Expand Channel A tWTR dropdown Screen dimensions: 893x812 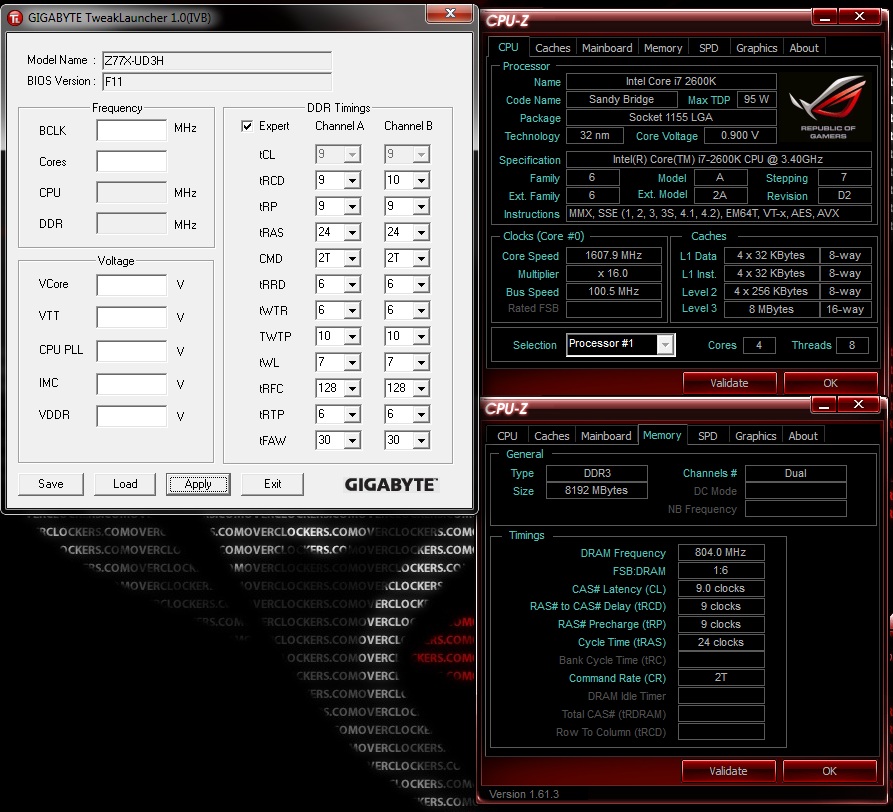(x=353, y=311)
